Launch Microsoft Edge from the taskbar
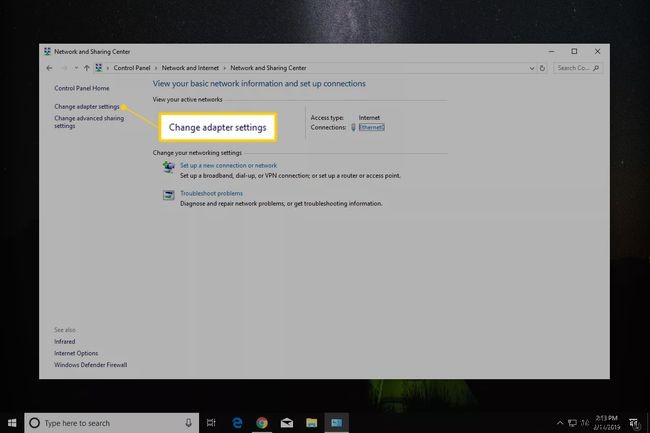 (x=237, y=423)
